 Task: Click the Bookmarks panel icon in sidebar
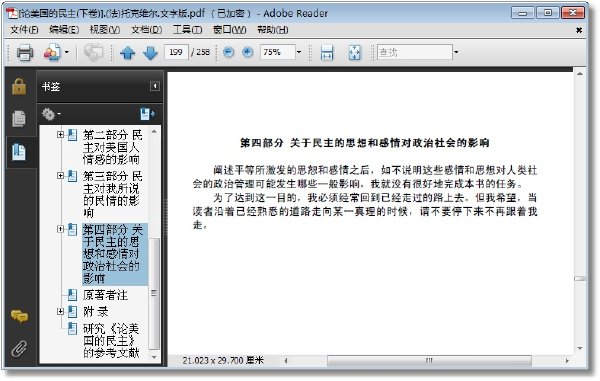[x=19, y=152]
